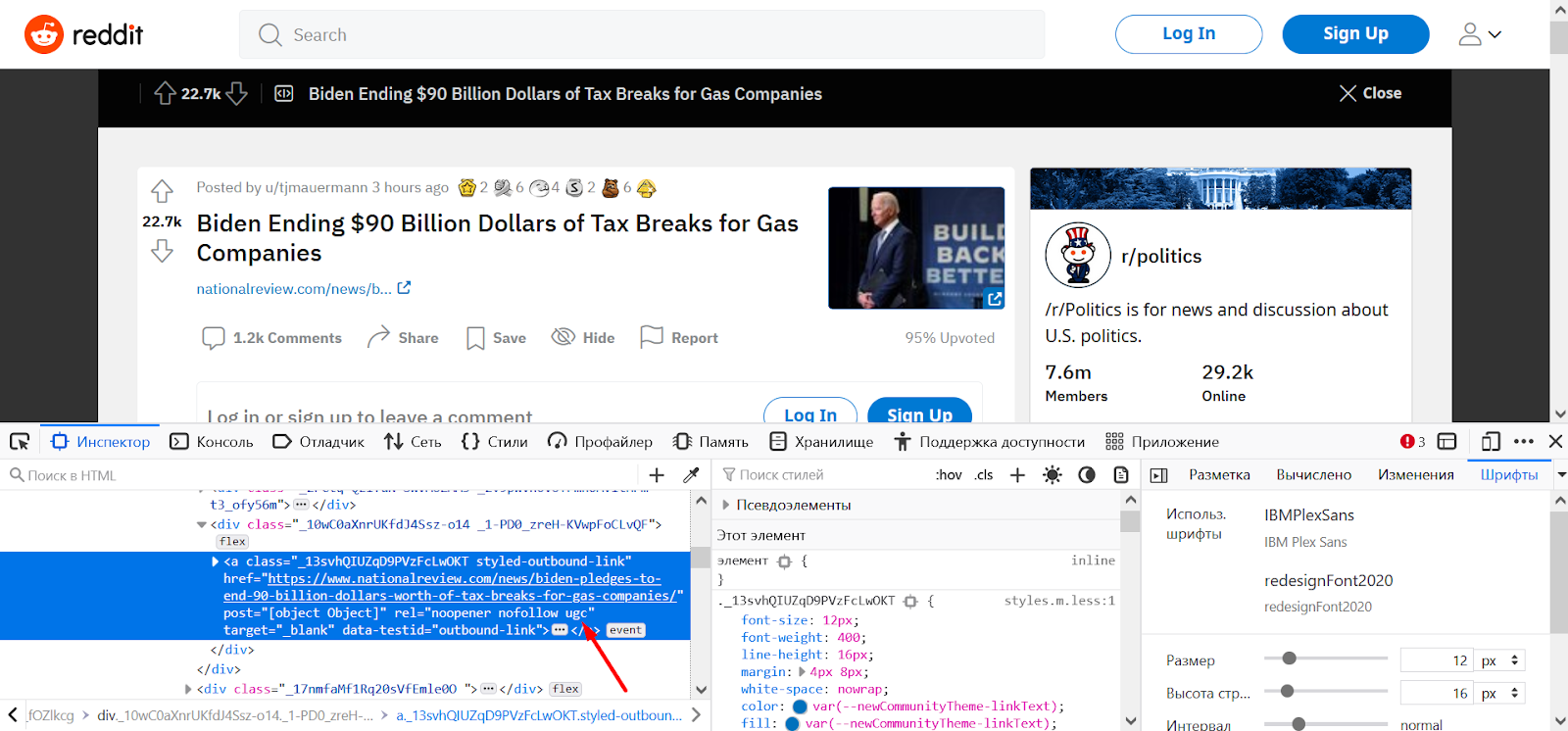This screenshot has width=1568, height=731.
Task: Click the blue Sign Up header button
Action: click(1355, 34)
